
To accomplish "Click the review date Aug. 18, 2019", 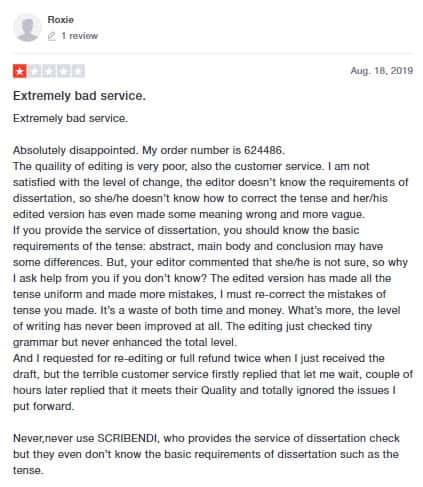I will pos(382,71).
